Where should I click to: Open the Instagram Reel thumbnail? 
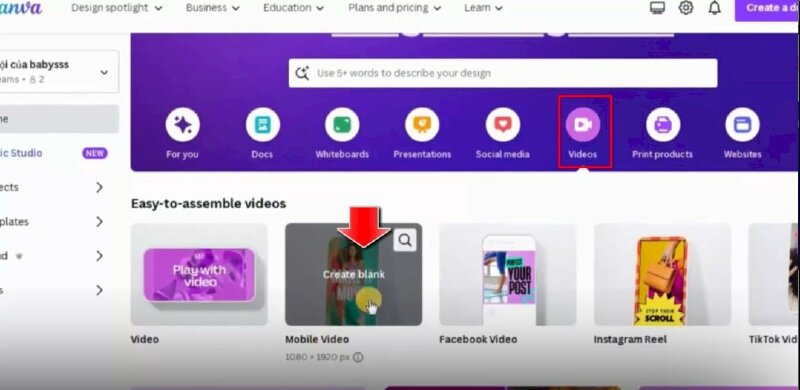pos(662,274)
